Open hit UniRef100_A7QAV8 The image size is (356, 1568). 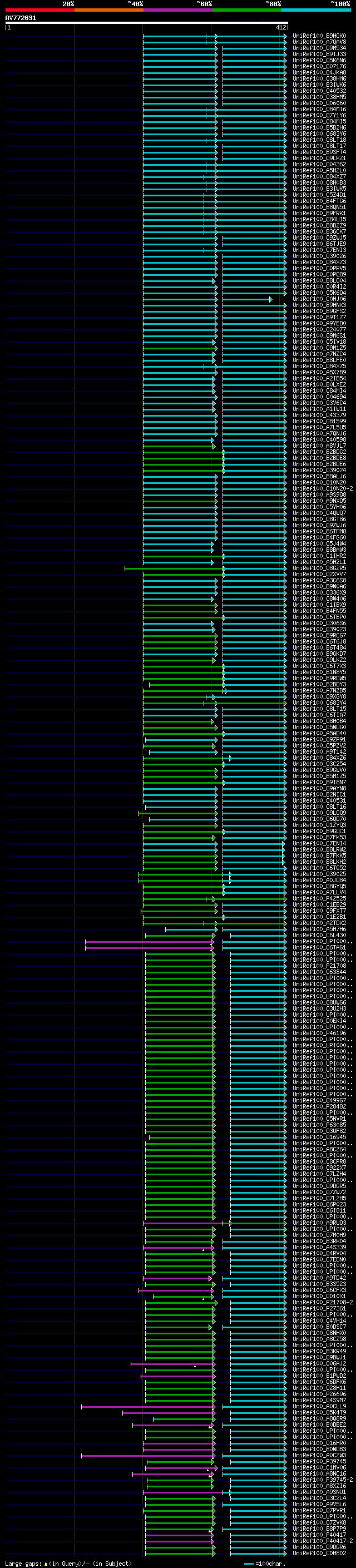pyautogui.click(x=319, y=42)
